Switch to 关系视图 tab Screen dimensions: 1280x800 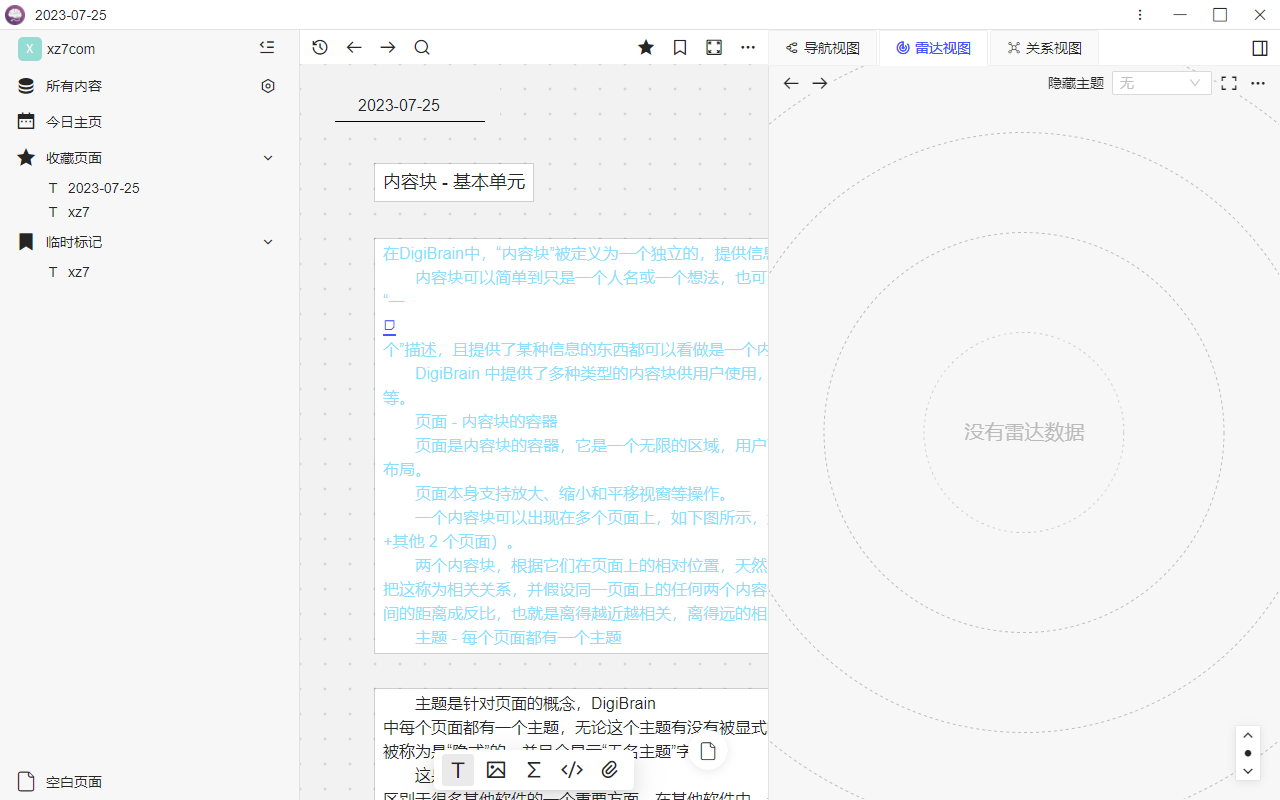point(1045,48)
